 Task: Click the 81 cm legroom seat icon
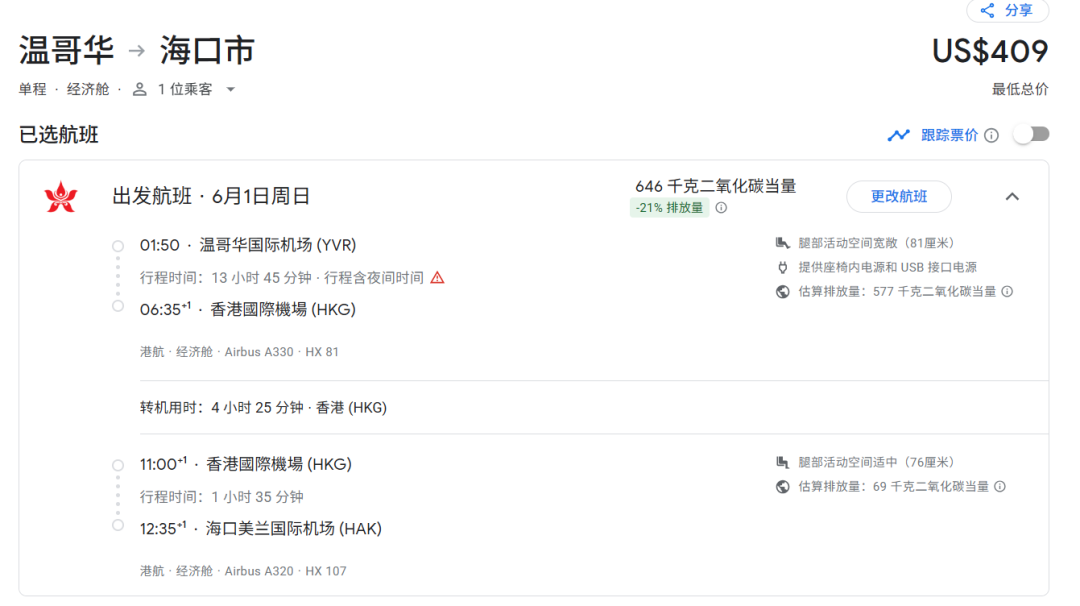click(783, 243)
